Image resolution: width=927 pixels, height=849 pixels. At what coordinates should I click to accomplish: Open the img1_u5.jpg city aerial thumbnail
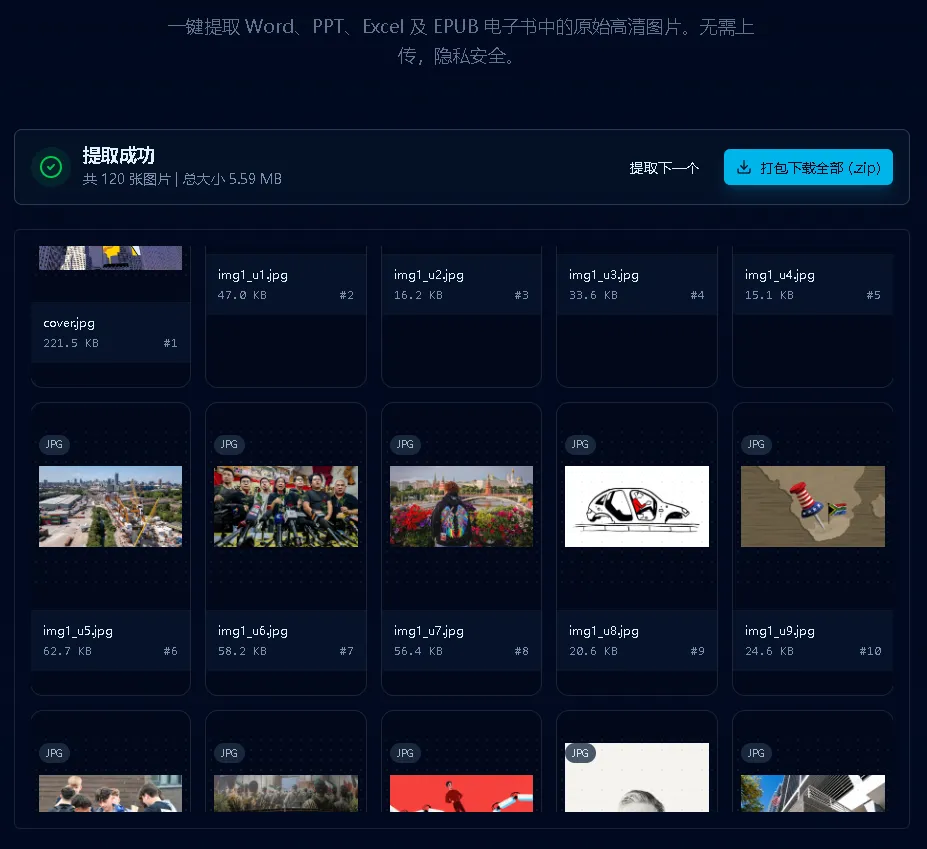111,506
